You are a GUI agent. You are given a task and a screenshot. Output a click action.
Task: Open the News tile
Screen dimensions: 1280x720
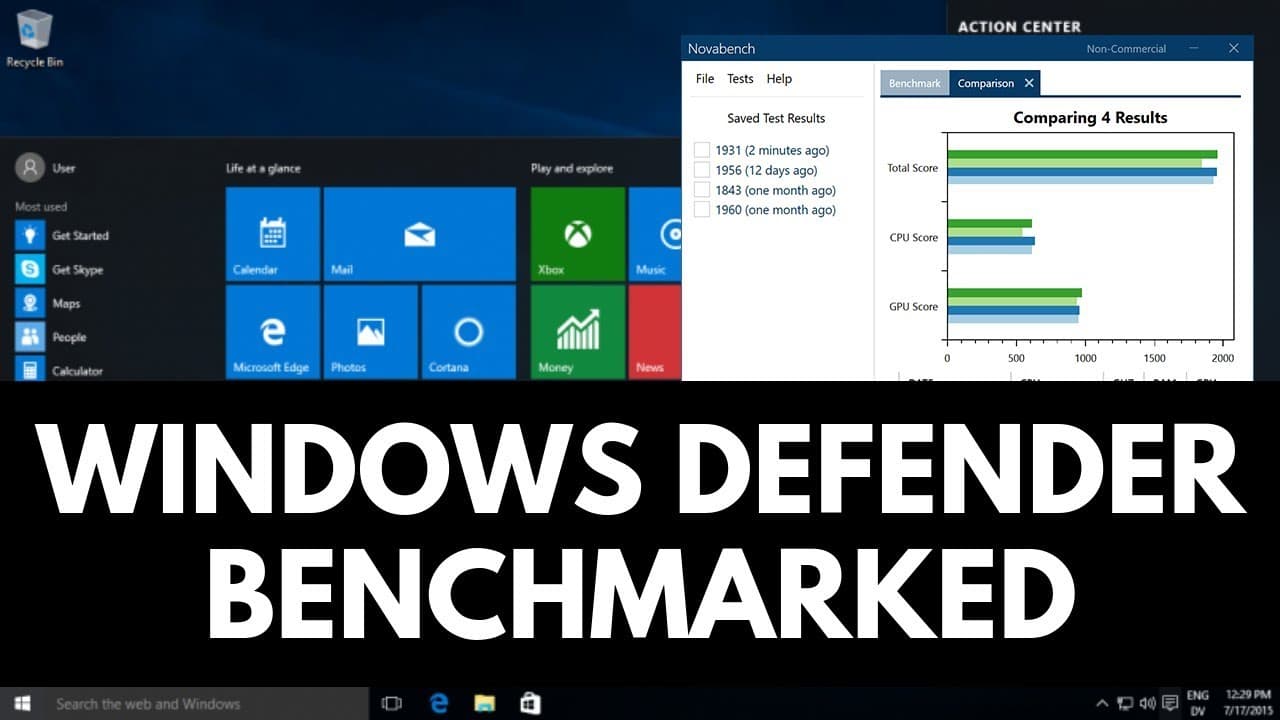[655, 332]
